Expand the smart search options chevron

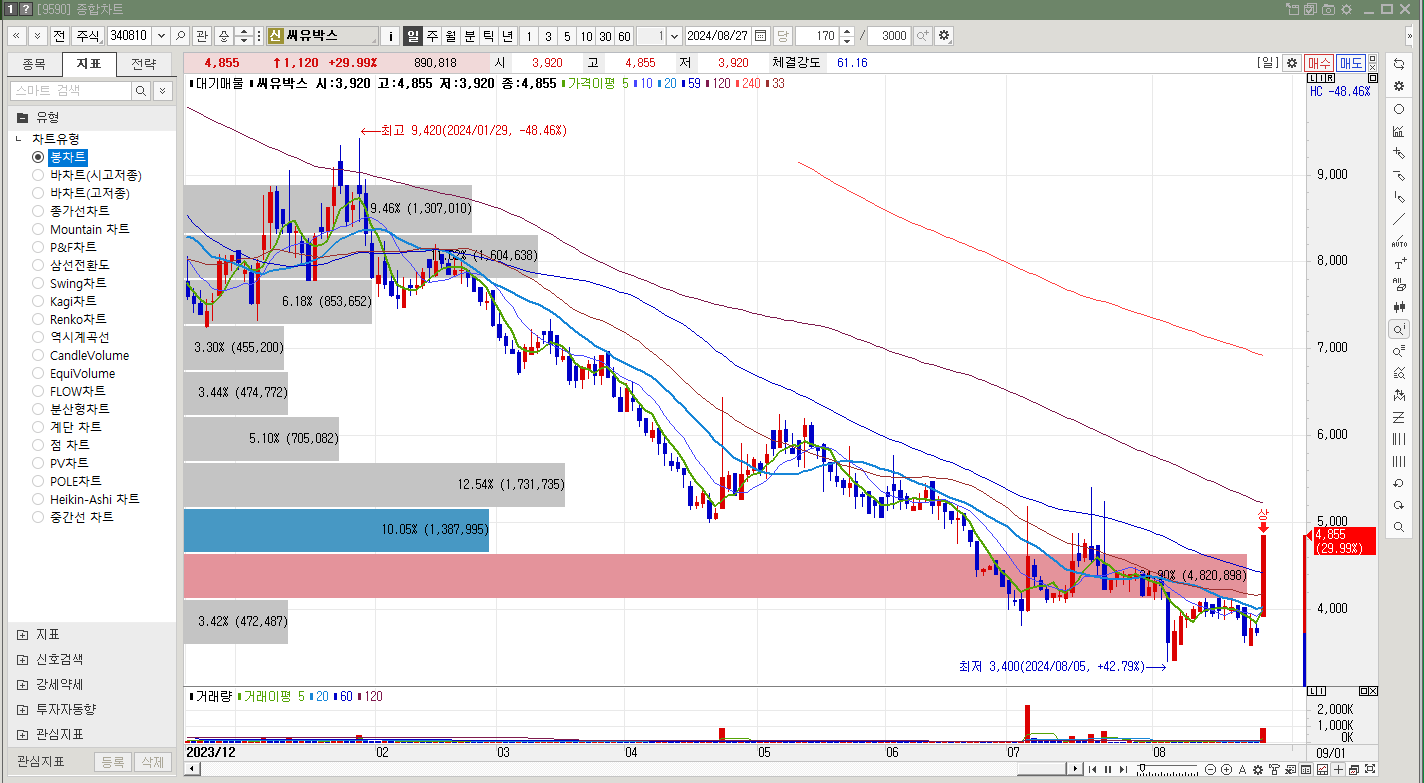[x=162, y=91]
